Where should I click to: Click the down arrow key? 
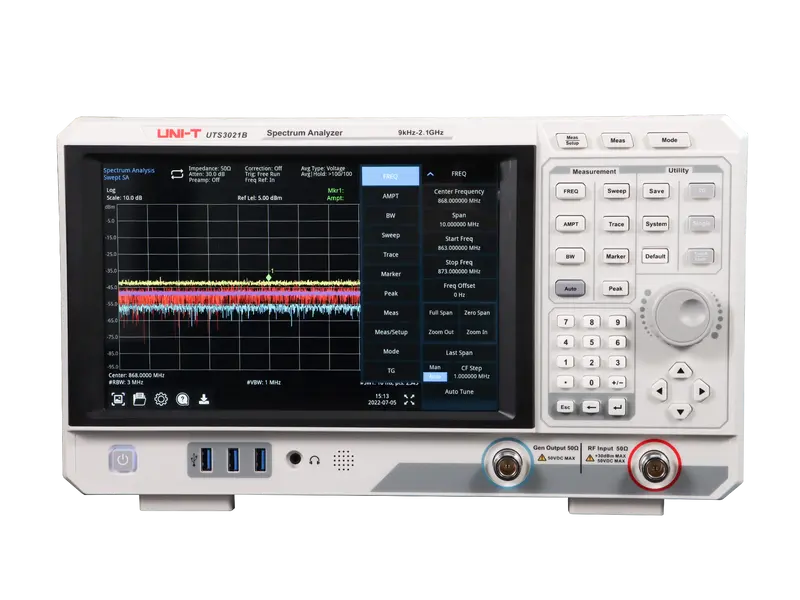tap(680, 411)
